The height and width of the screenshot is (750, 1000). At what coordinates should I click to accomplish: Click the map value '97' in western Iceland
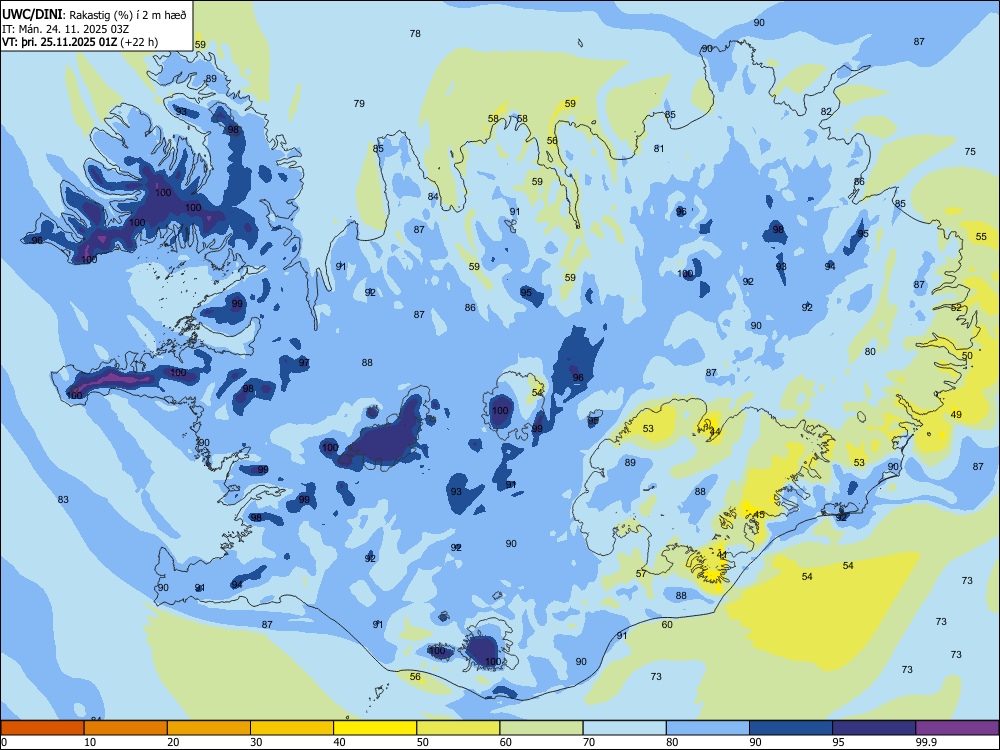304,363
